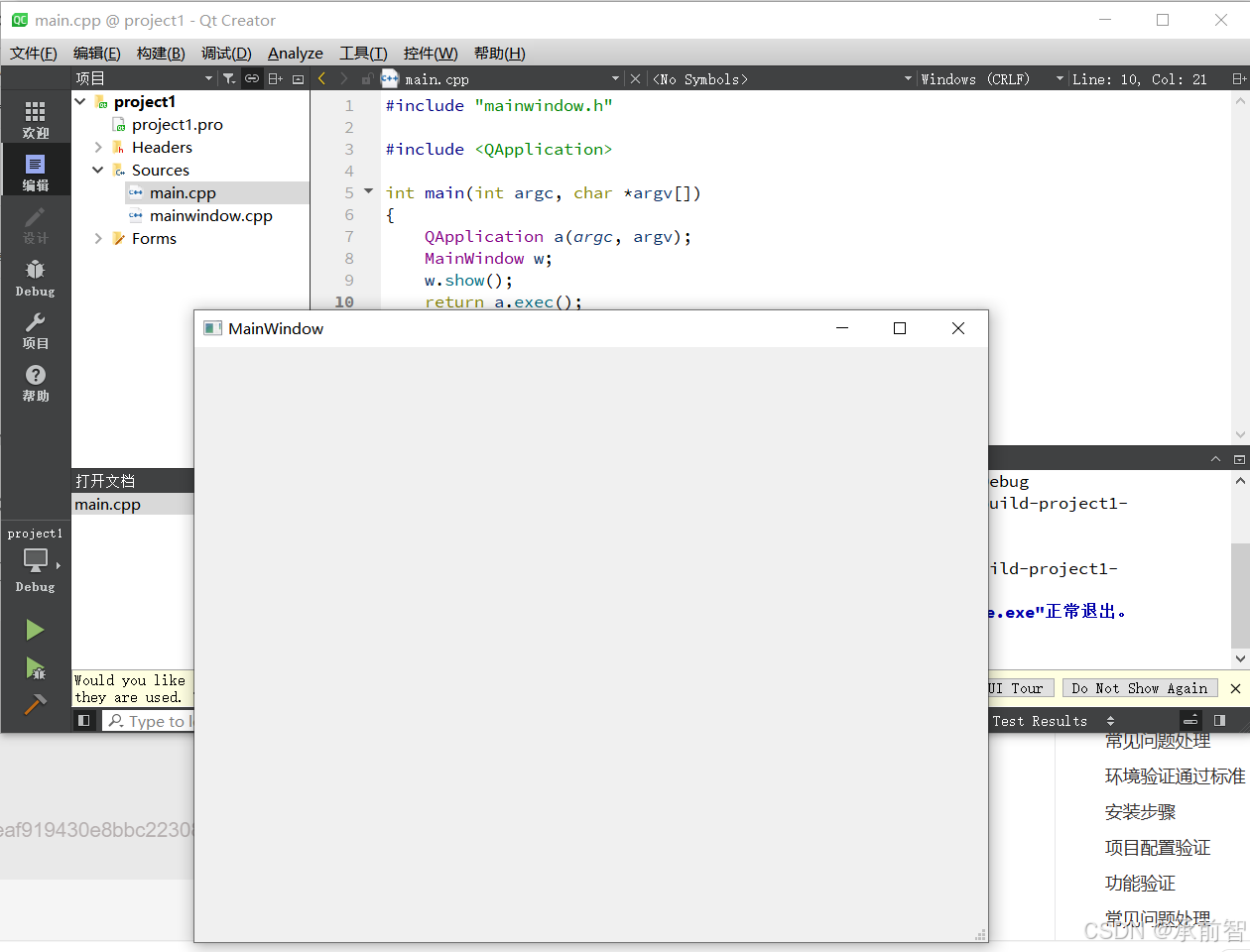The width and height of the screenshot is (1250, 952).
Task: Click the filter tree funnel icon
Action: point(229,78)
